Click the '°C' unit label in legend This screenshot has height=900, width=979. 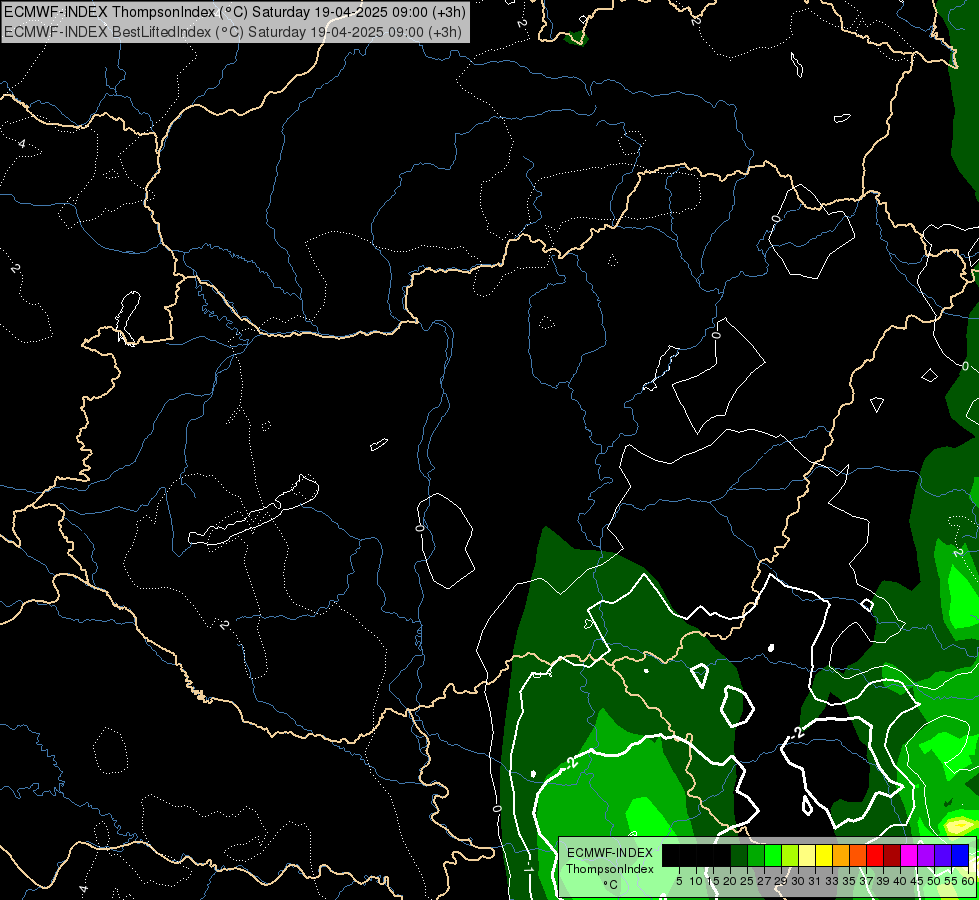point(611,885)
